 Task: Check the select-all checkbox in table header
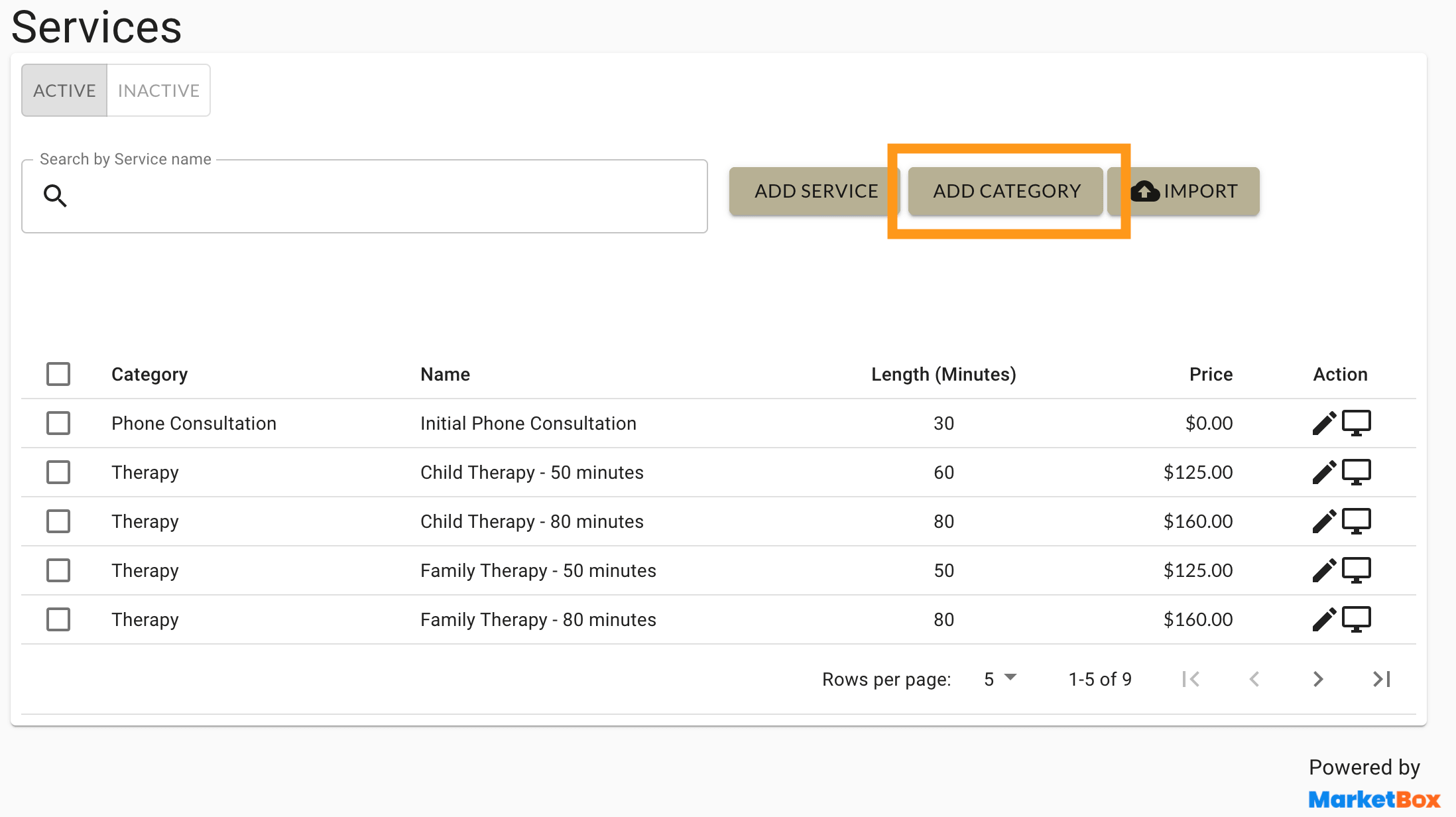[x=58, y=374]
